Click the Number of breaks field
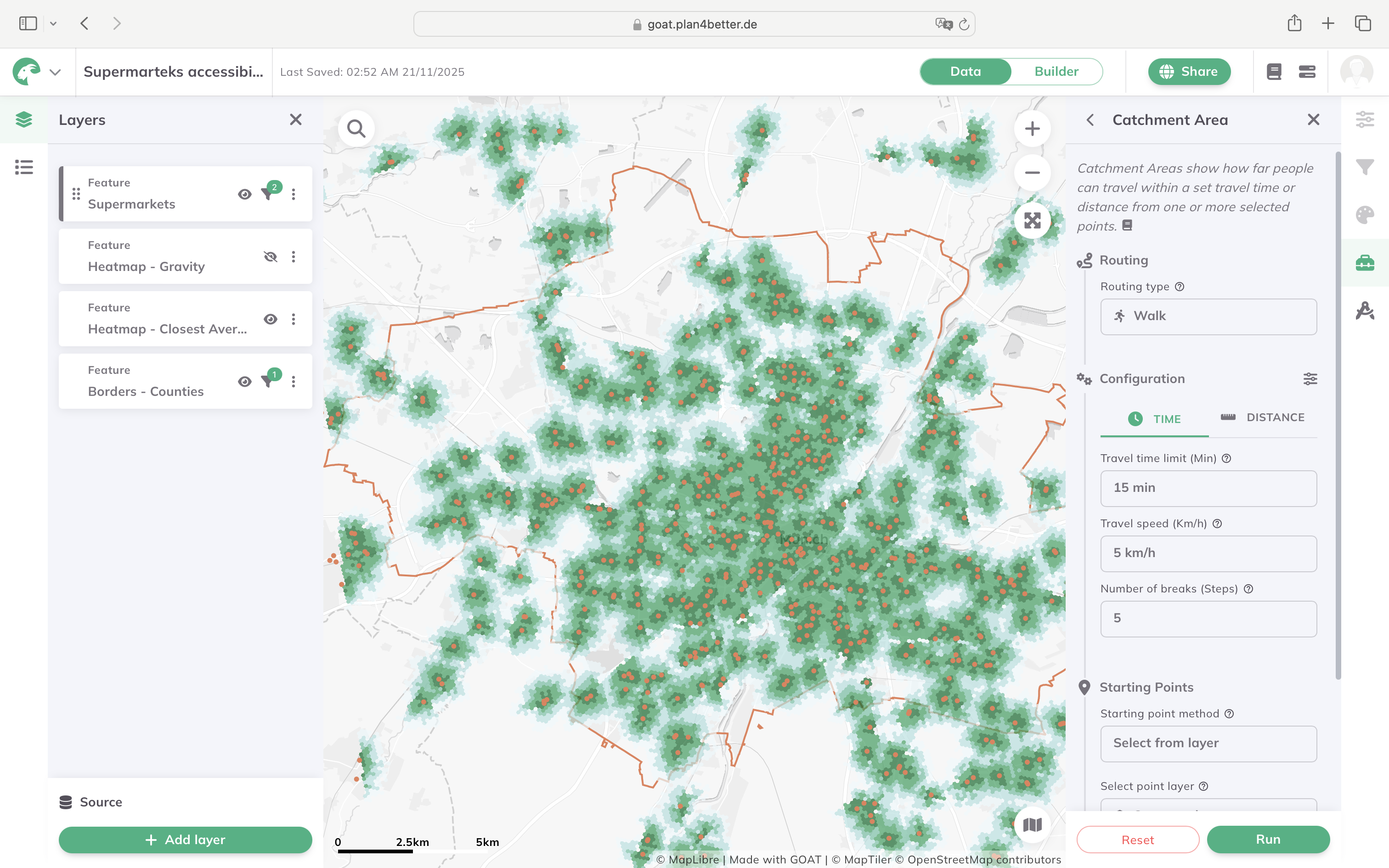Screen dimensions: 1389x868 pos(1208,618)
